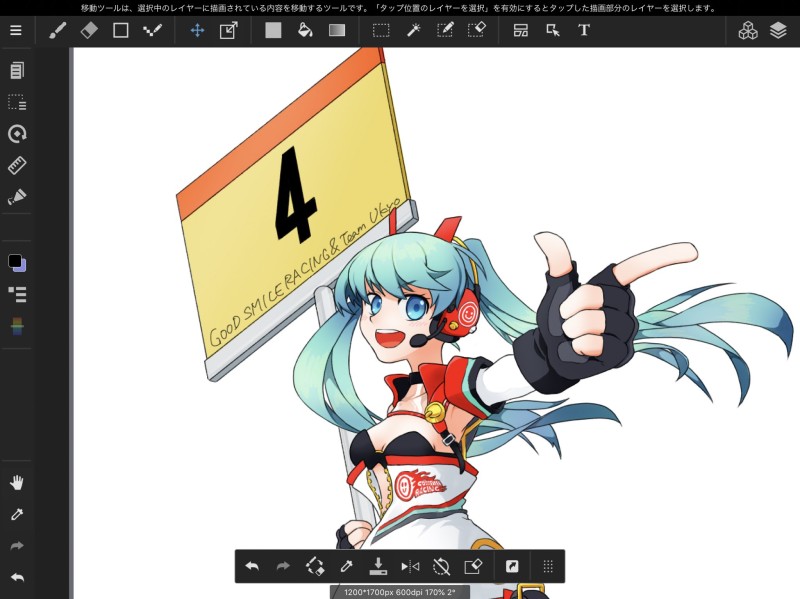
Task: Select the panel divide tool
Action: (x=521, y=31)
